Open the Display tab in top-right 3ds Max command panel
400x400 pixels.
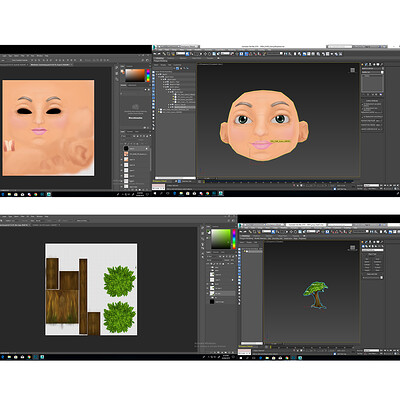(378, 64)
